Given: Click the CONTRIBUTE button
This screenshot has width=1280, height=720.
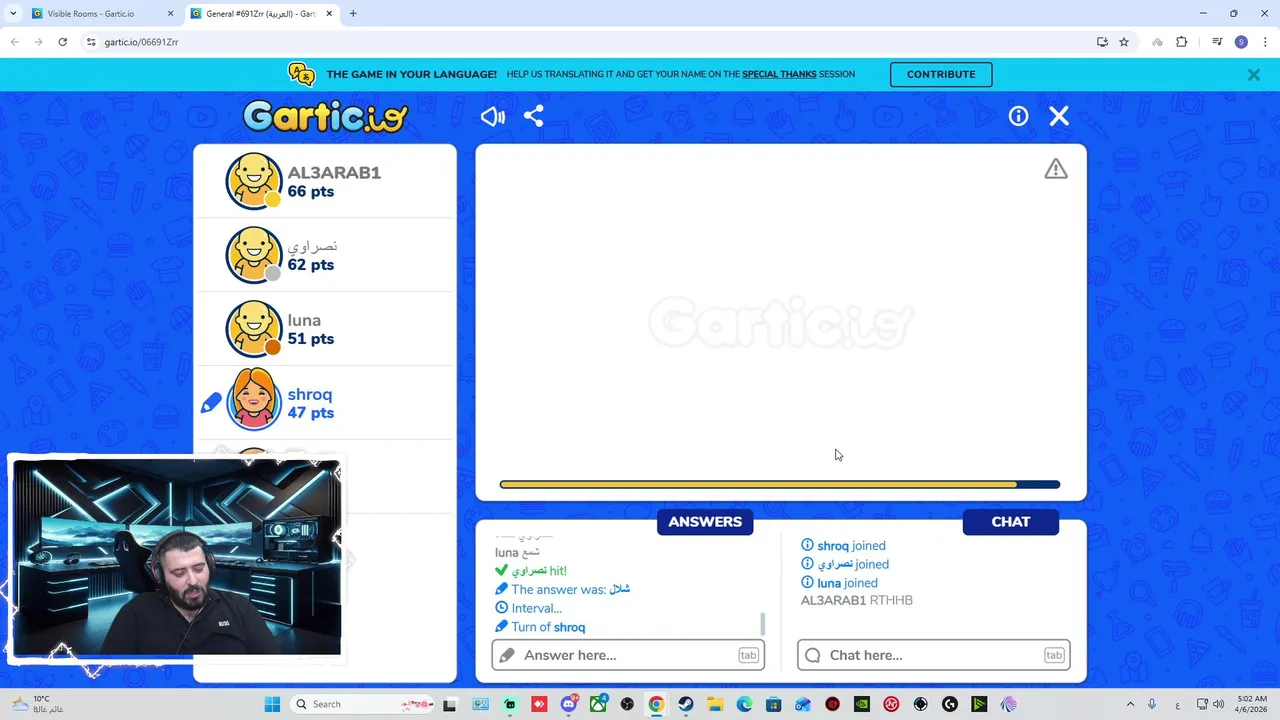Looking at the screenshot, I should 941,74.
